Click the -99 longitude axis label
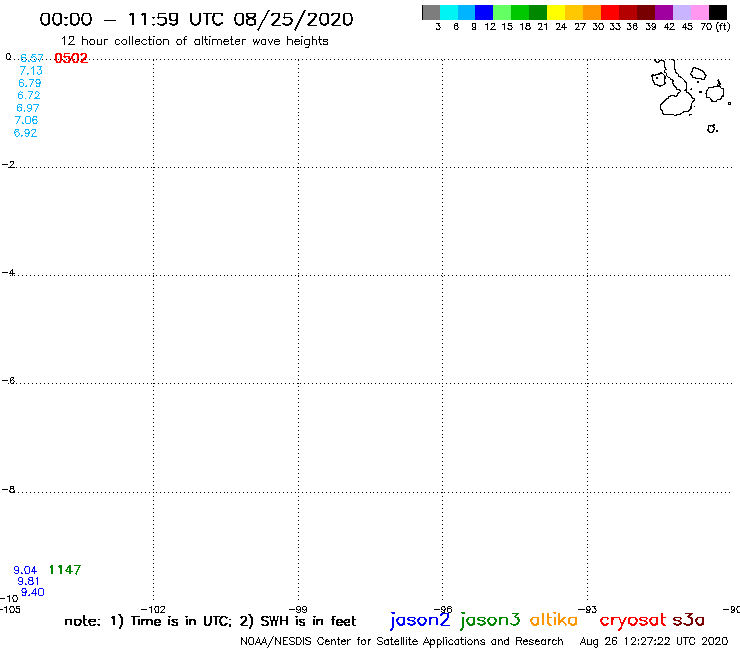 [298, 609]
